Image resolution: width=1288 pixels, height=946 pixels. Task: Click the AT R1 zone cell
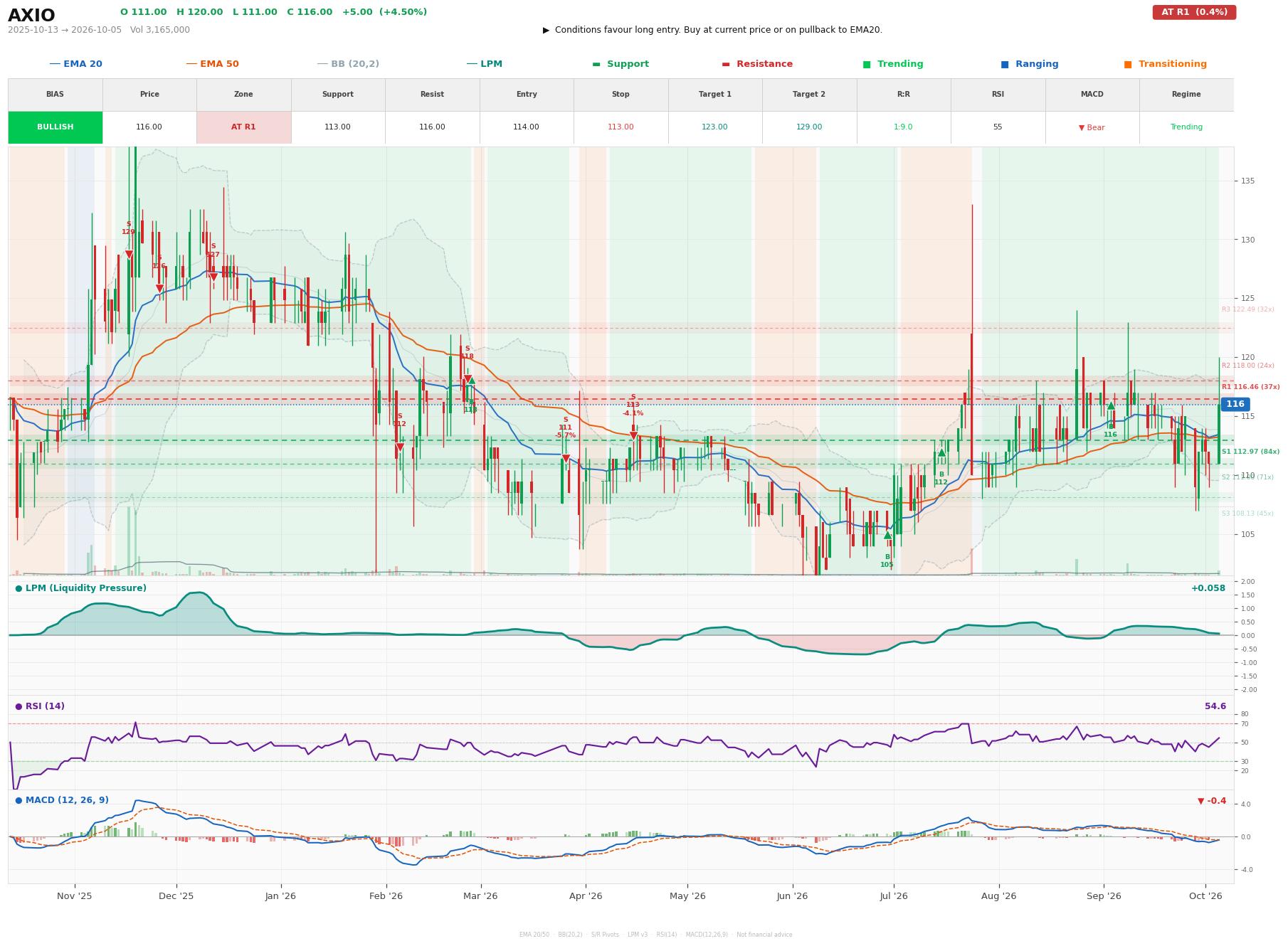point(243,127)
